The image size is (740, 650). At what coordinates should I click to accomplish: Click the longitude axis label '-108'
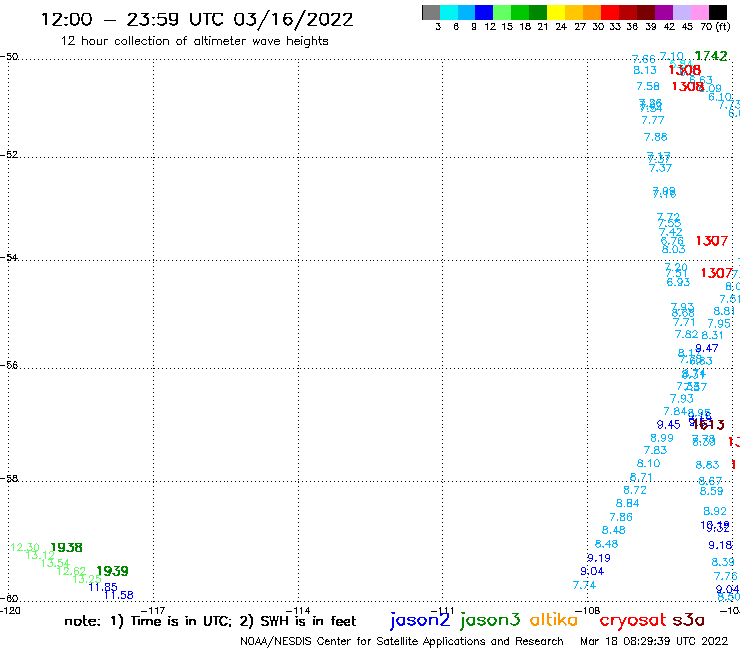(x=588, y=610)
